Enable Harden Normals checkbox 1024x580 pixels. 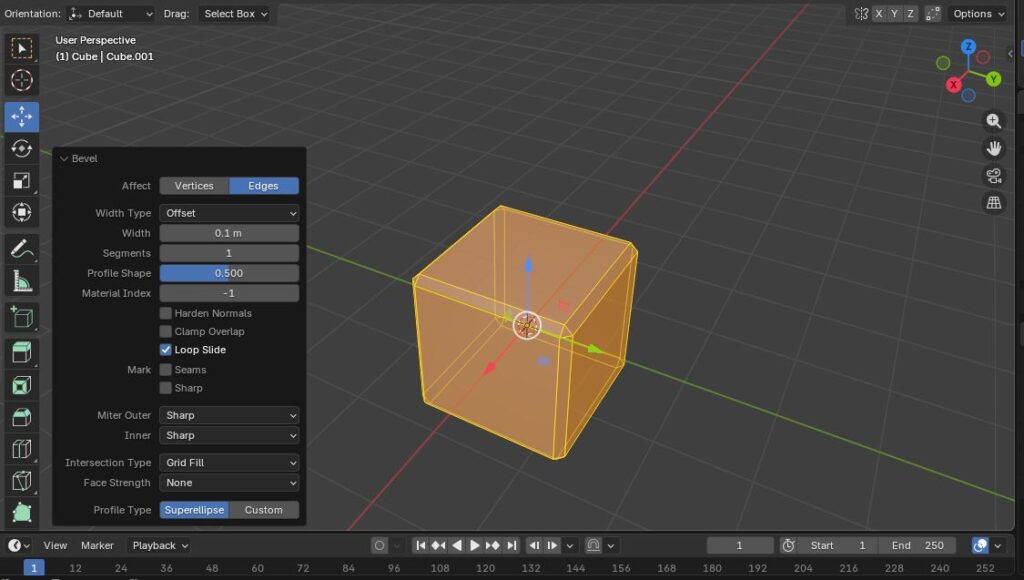166,313
